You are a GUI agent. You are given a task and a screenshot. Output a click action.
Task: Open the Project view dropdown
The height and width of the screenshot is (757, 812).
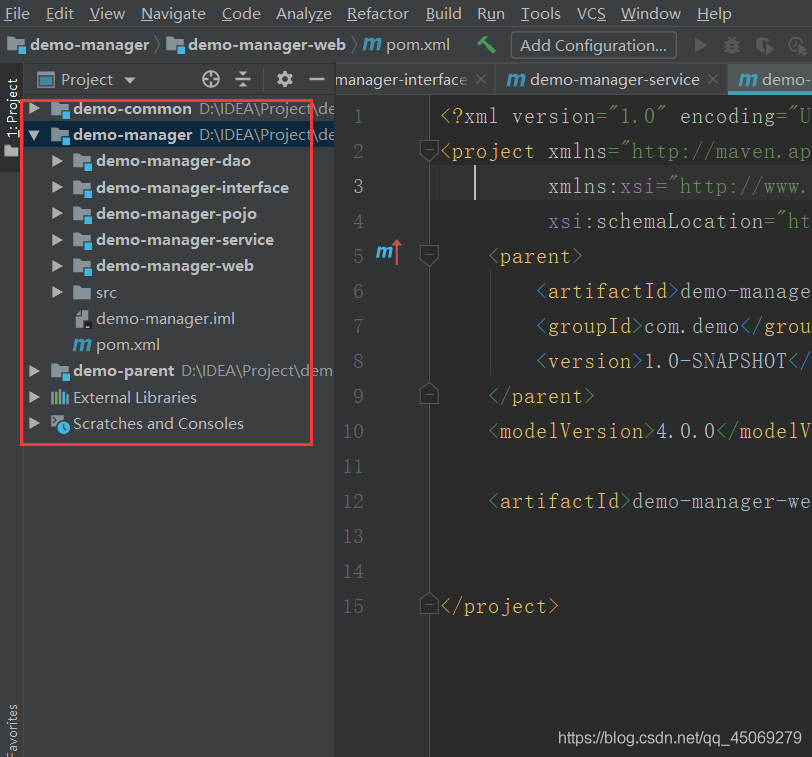click(130, 80)
